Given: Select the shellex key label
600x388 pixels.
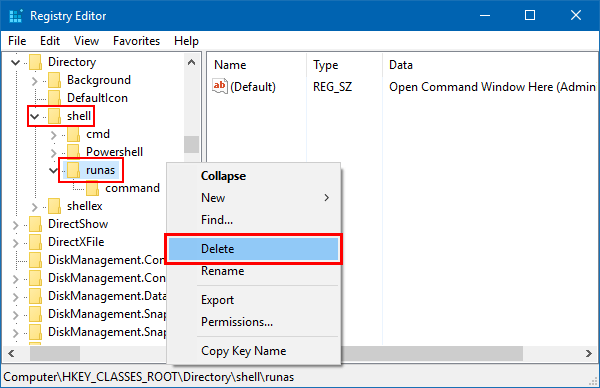Looking at the screenshot, I should pyautogui.click(x=85, y=206).
